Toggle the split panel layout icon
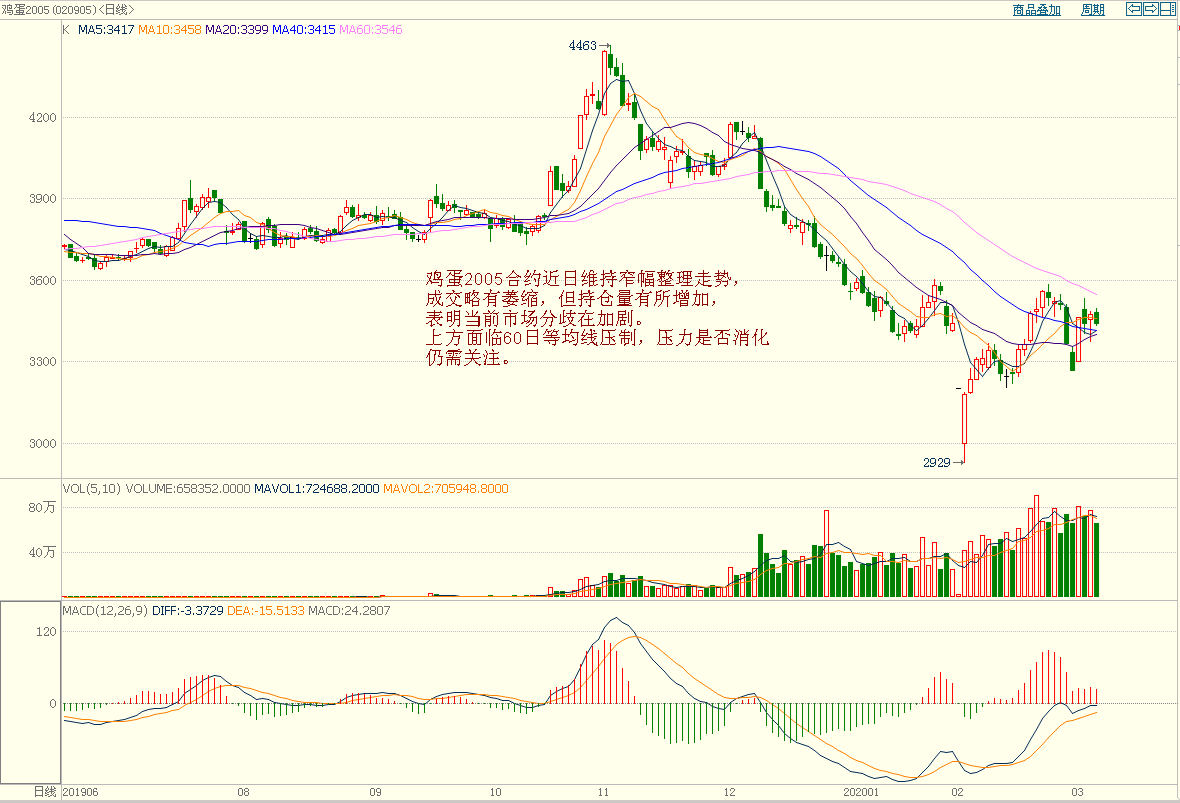 tap(1169, 9)
